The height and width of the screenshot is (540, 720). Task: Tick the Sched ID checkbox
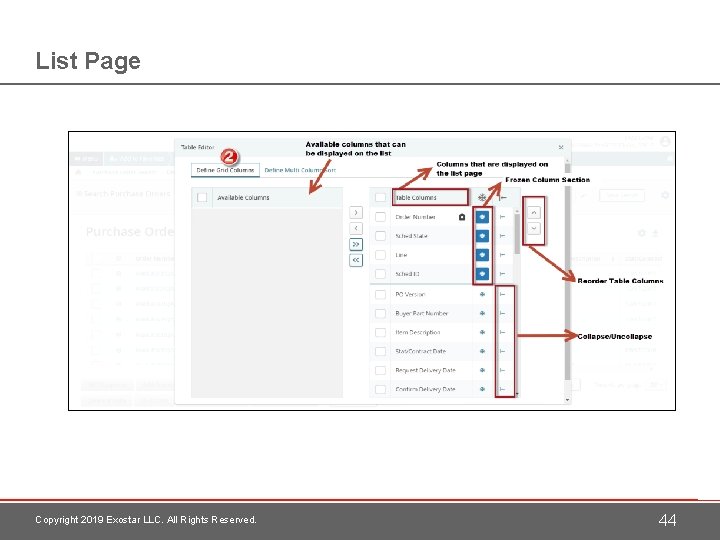pyautogui.click(x=380, y=274)
